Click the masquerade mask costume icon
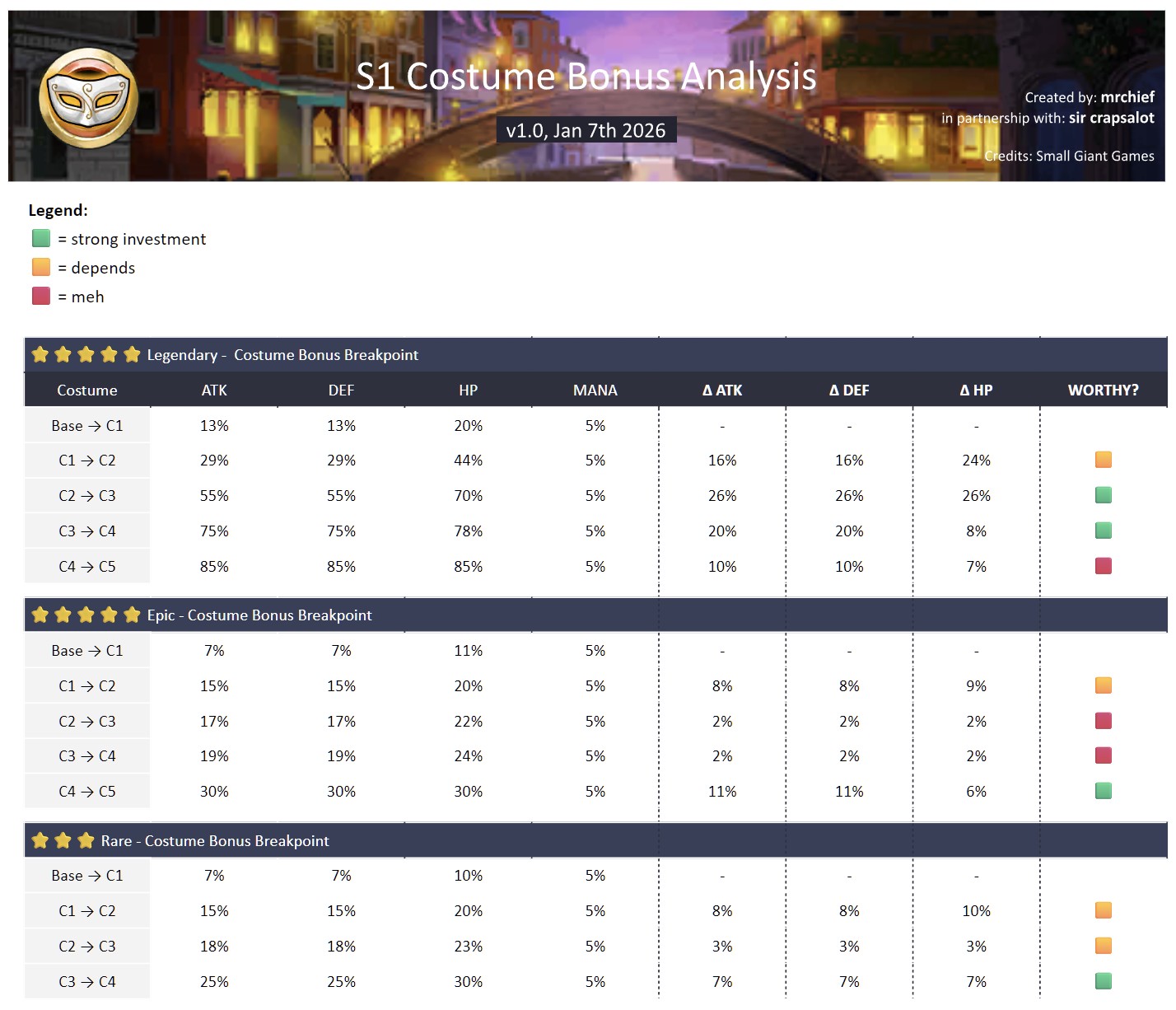The width and height of the screenshot is (1176, 1010). pos(88,97)
